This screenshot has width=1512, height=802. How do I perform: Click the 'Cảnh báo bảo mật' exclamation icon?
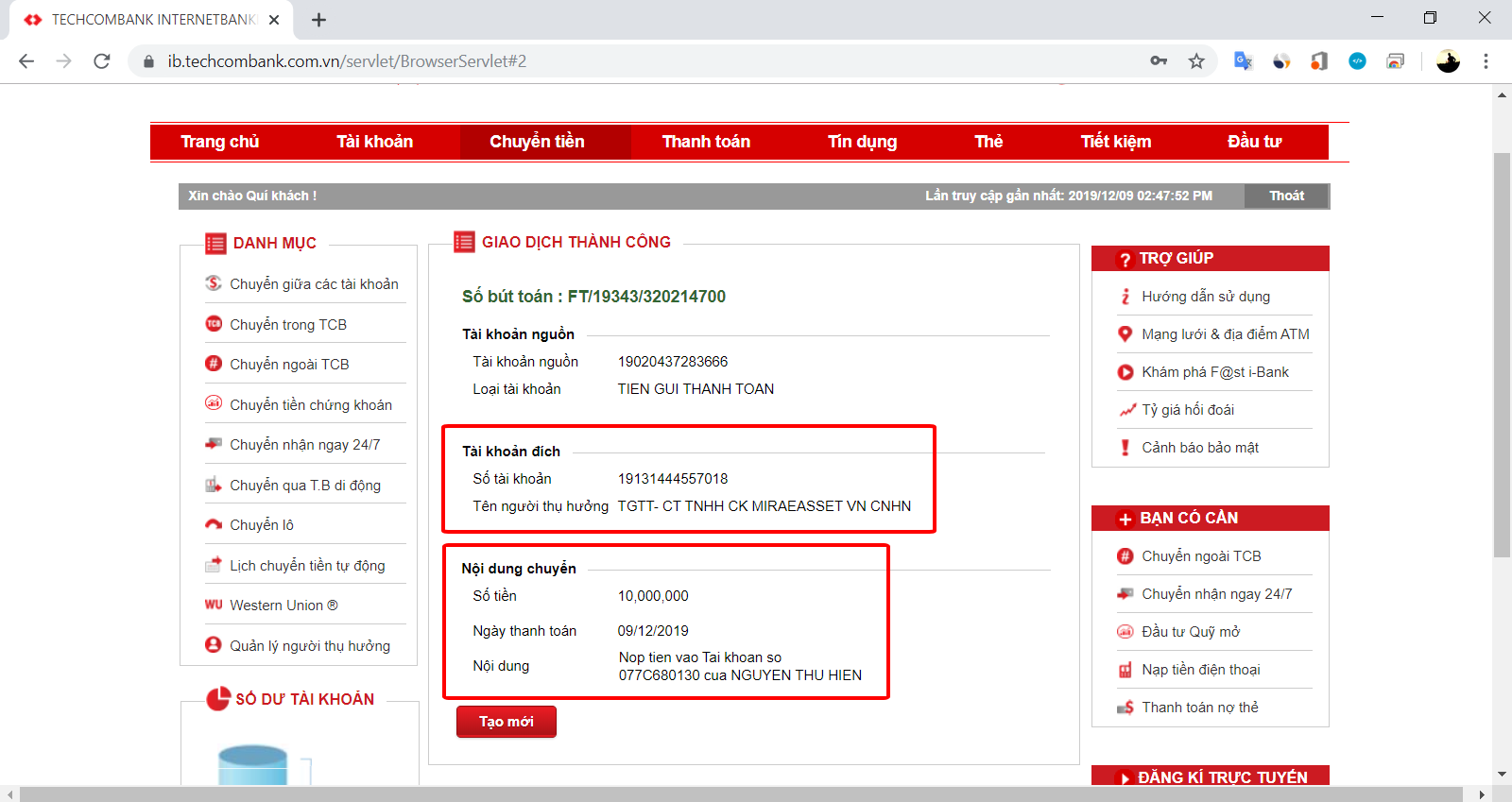(1125, 448)
